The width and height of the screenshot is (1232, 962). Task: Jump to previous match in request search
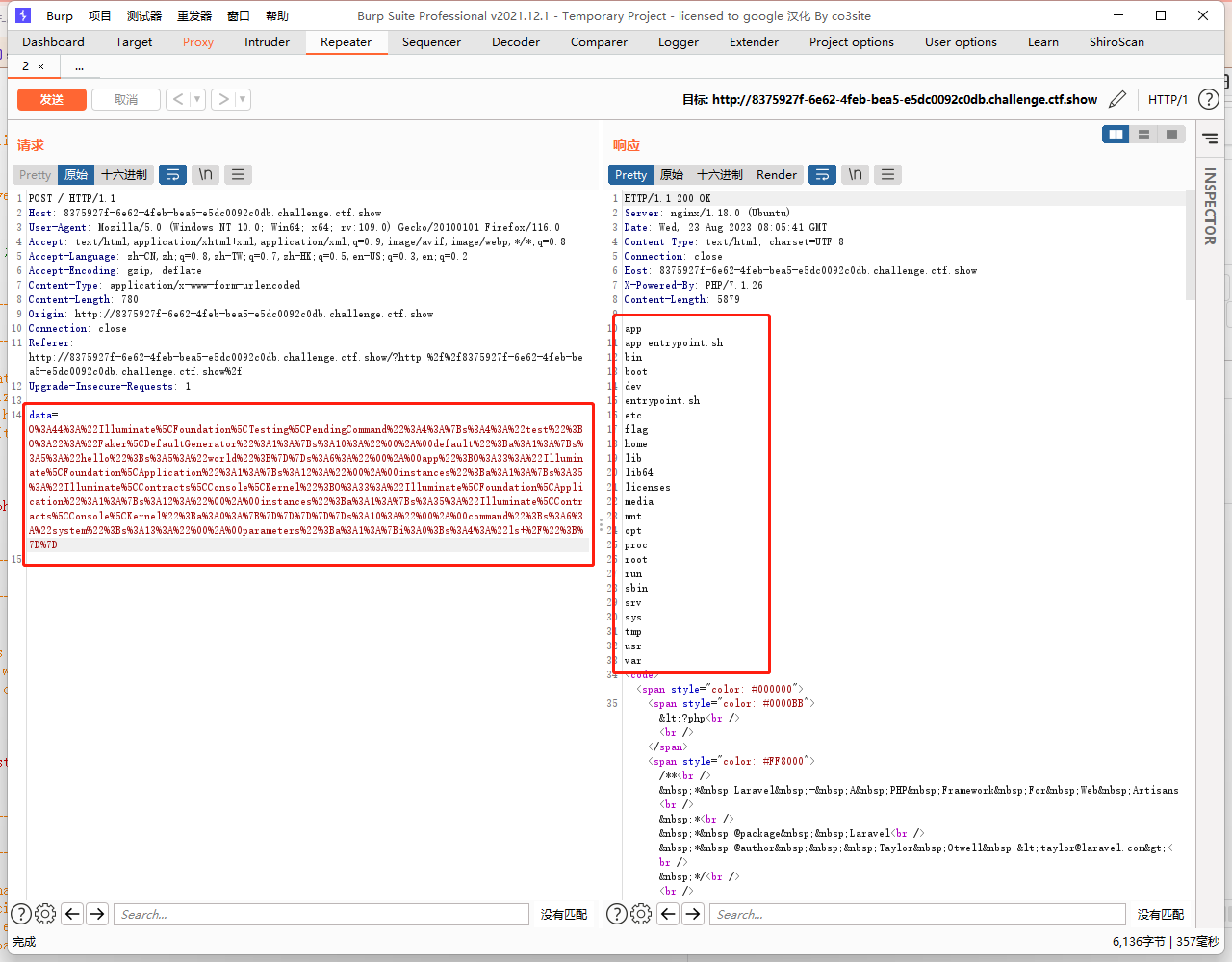(x=72, y=914)
